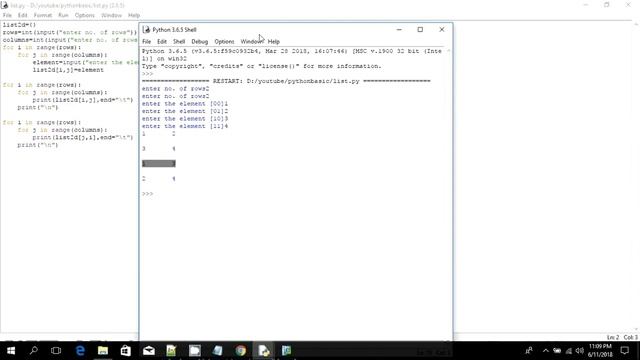Launch Microsoft Edge from taskbar
640x360 pixels.
(x=80, y=351)
